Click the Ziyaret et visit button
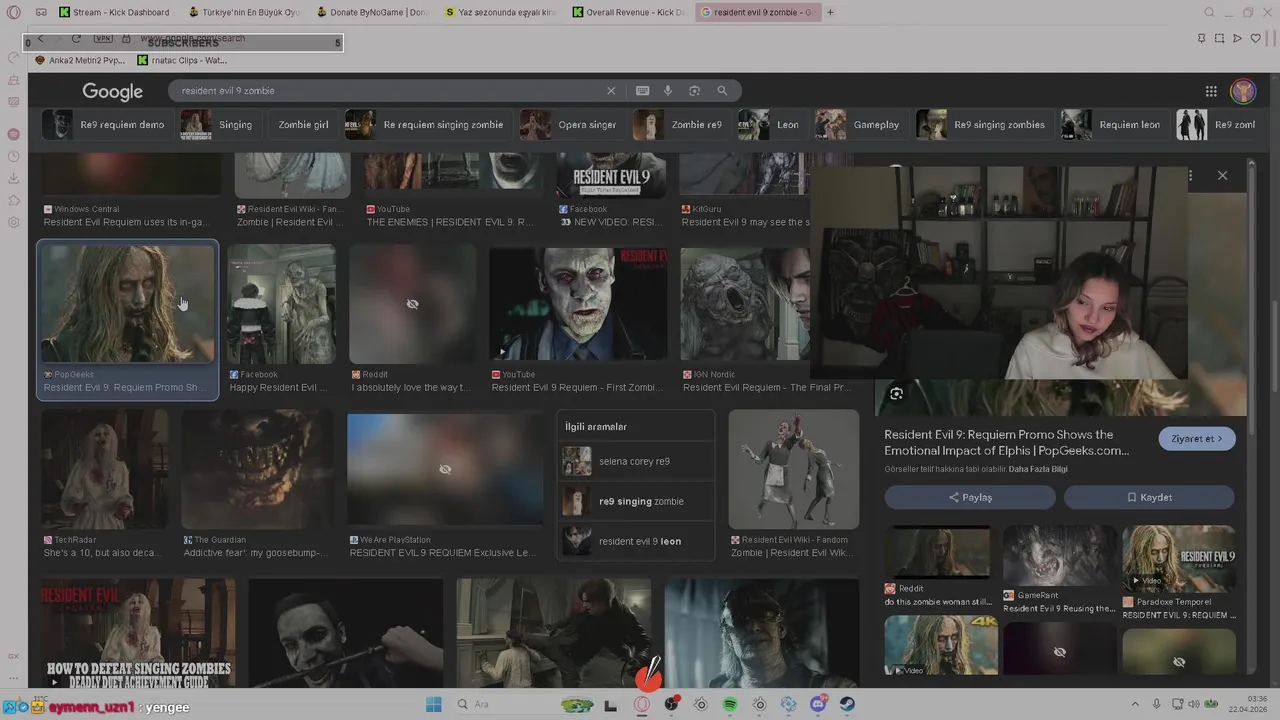The width and height of the screenshot is (1280, 720). [1197, 439]
